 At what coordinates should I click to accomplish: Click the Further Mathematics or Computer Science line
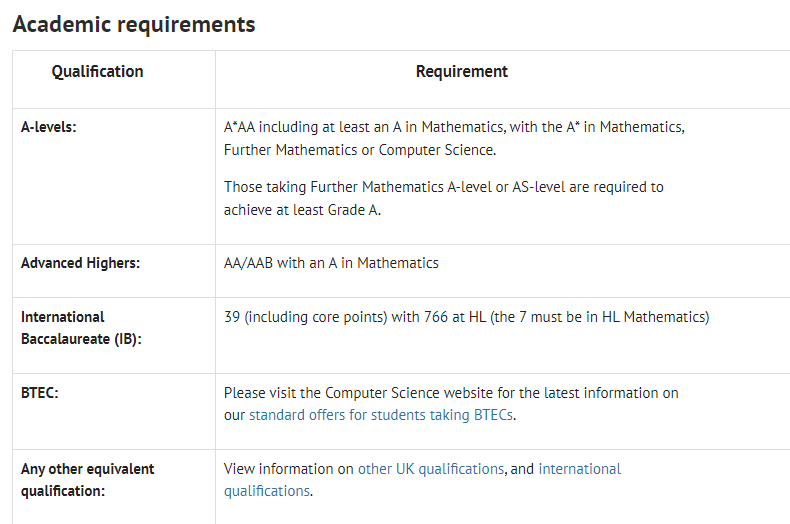(360, 150)
